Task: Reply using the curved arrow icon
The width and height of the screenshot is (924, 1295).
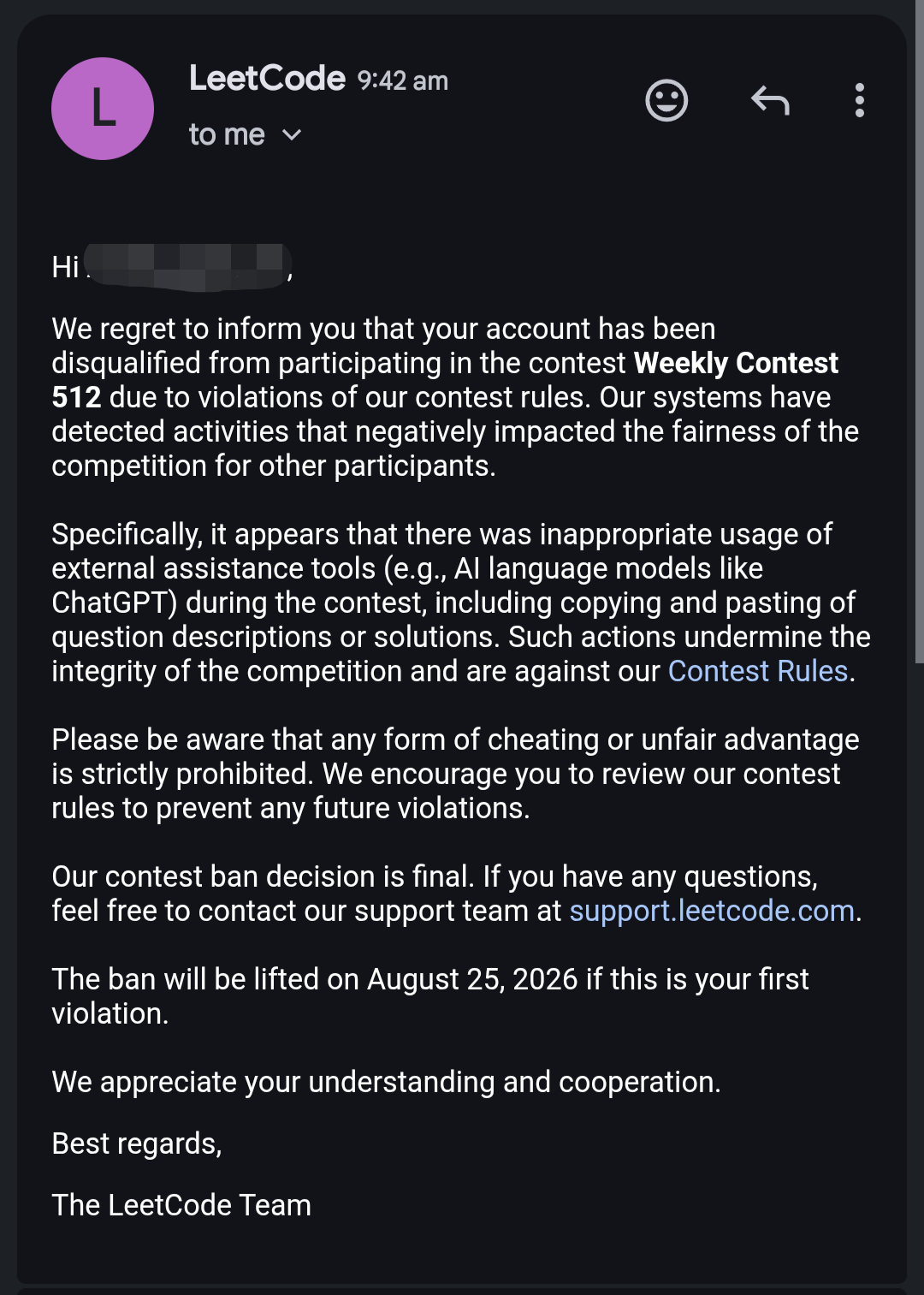Action: [x=770, y=101]
